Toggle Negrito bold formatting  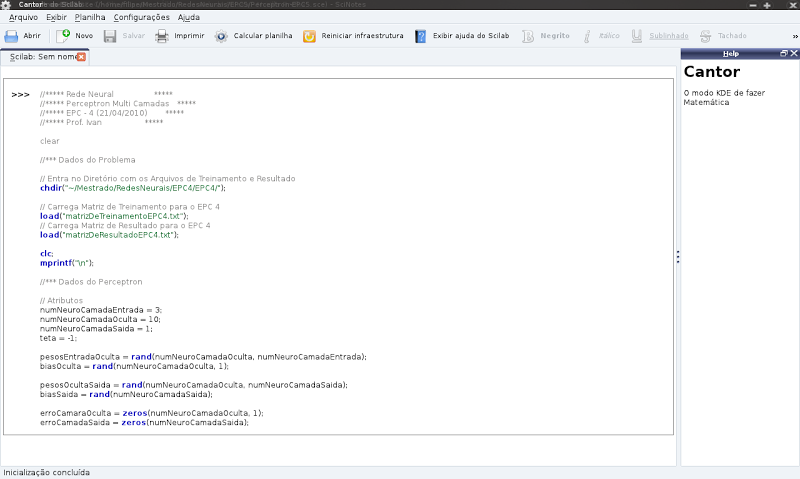545,36
